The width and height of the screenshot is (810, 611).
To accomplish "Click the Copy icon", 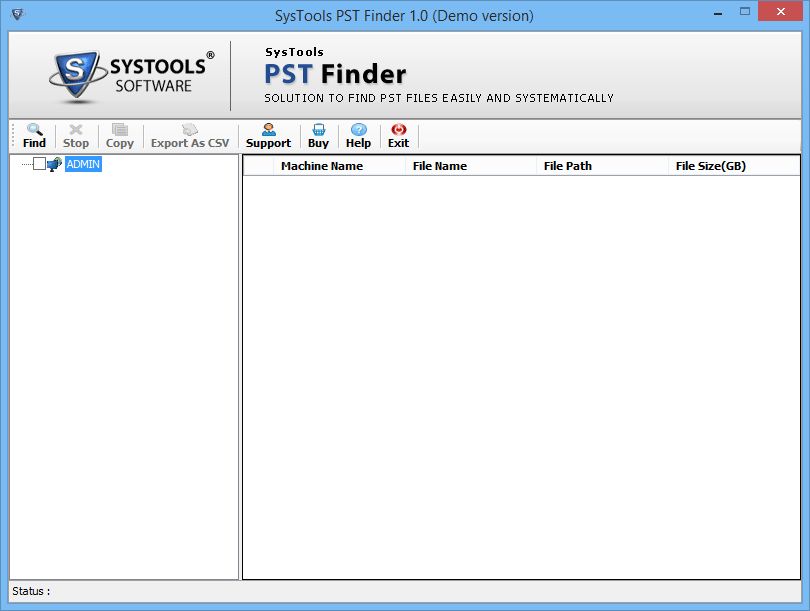I will click(x=119, y=134).
